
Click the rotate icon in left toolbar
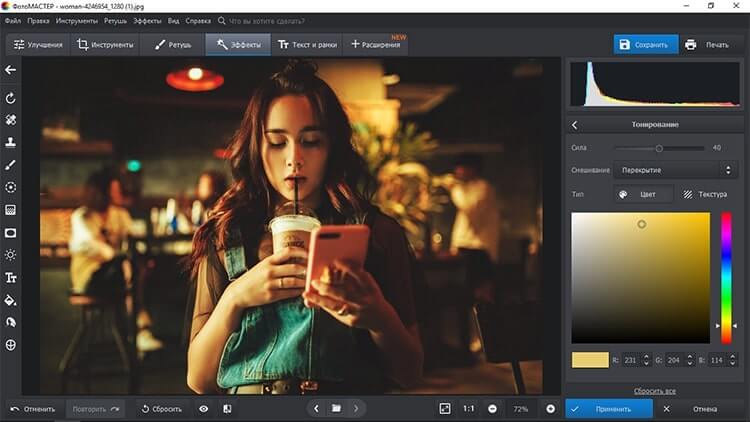[x=11, y=98]
